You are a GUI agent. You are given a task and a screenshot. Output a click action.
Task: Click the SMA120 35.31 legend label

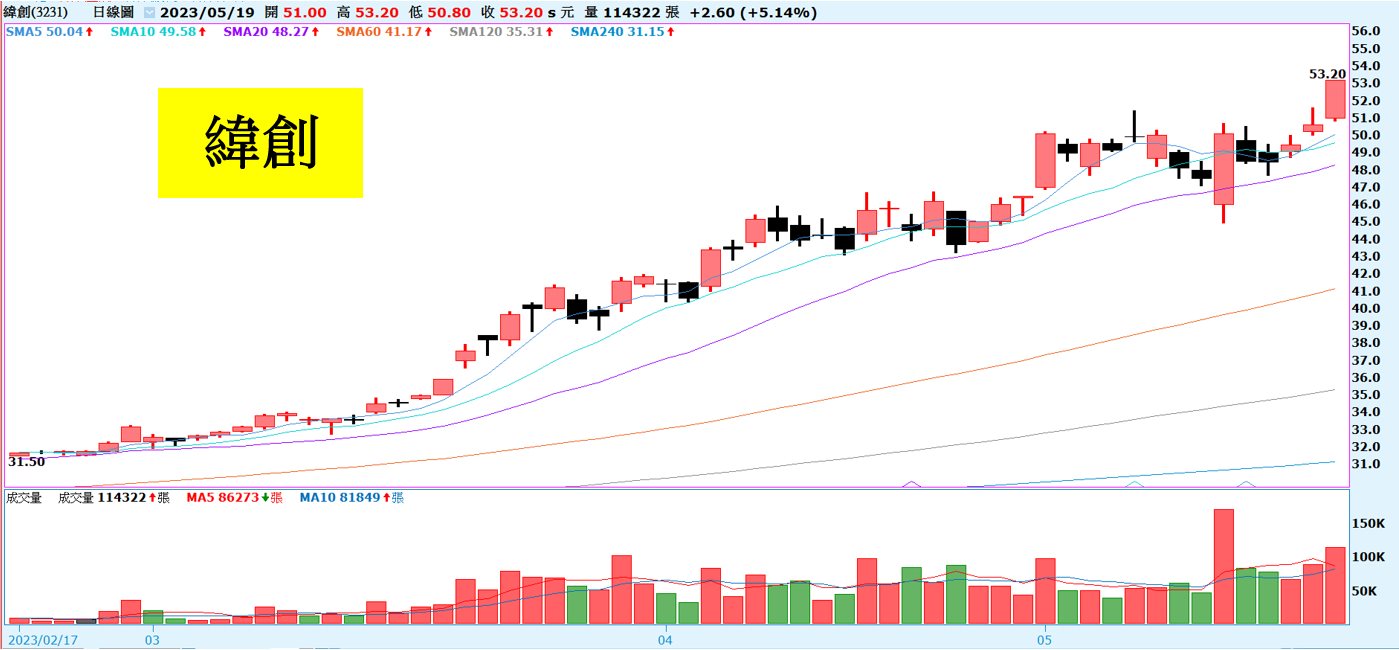point(501,32)
